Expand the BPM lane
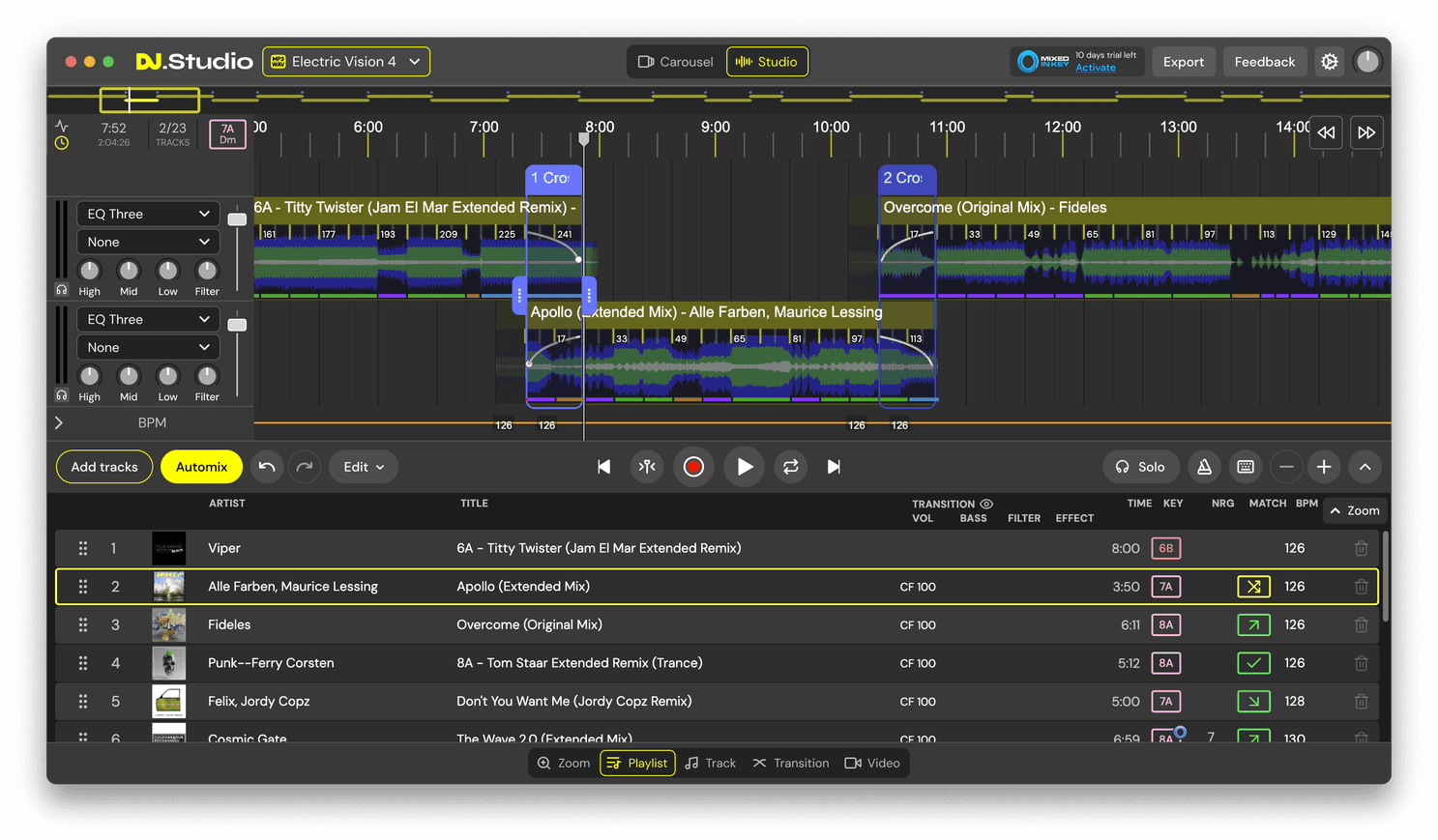Screen dimensions: 1438x840 [x=59, y=423]
